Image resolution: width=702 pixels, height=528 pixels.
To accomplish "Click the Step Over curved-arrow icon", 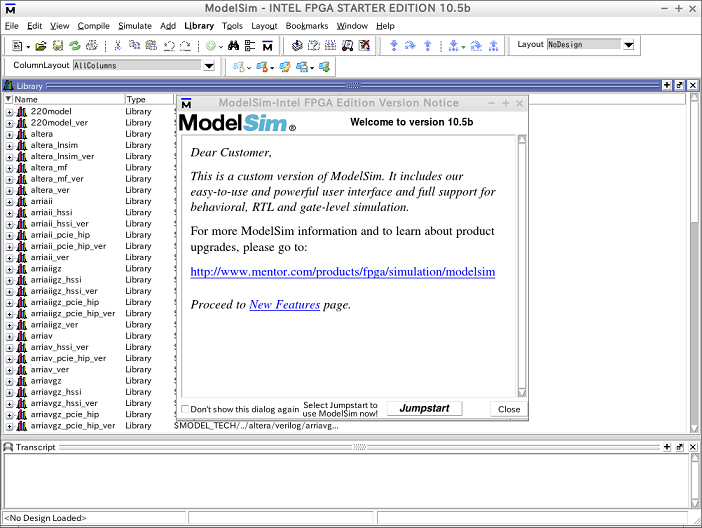I will [x=410, y=46].
